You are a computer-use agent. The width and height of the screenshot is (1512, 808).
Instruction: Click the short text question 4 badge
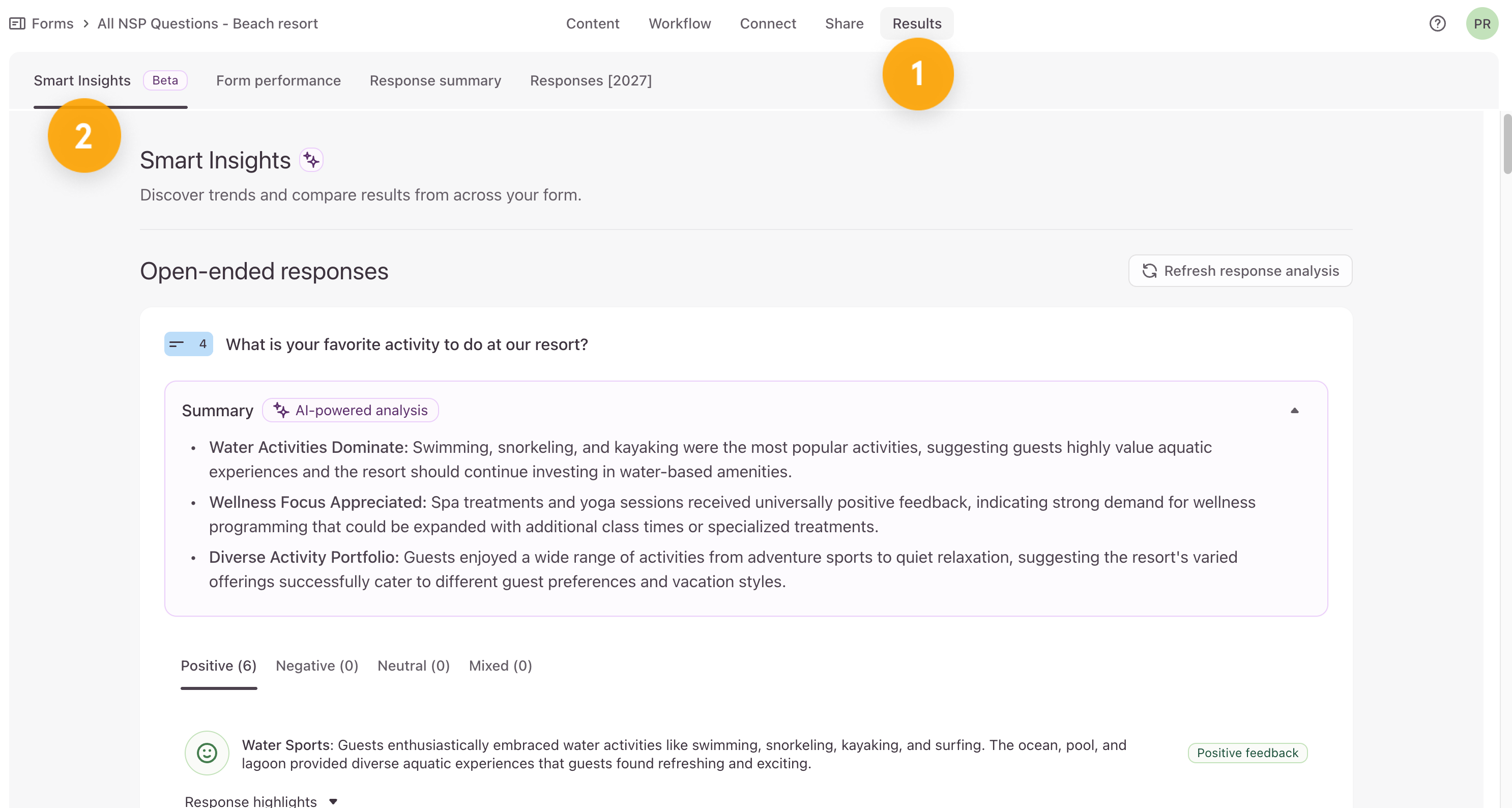tap(188, 344)
